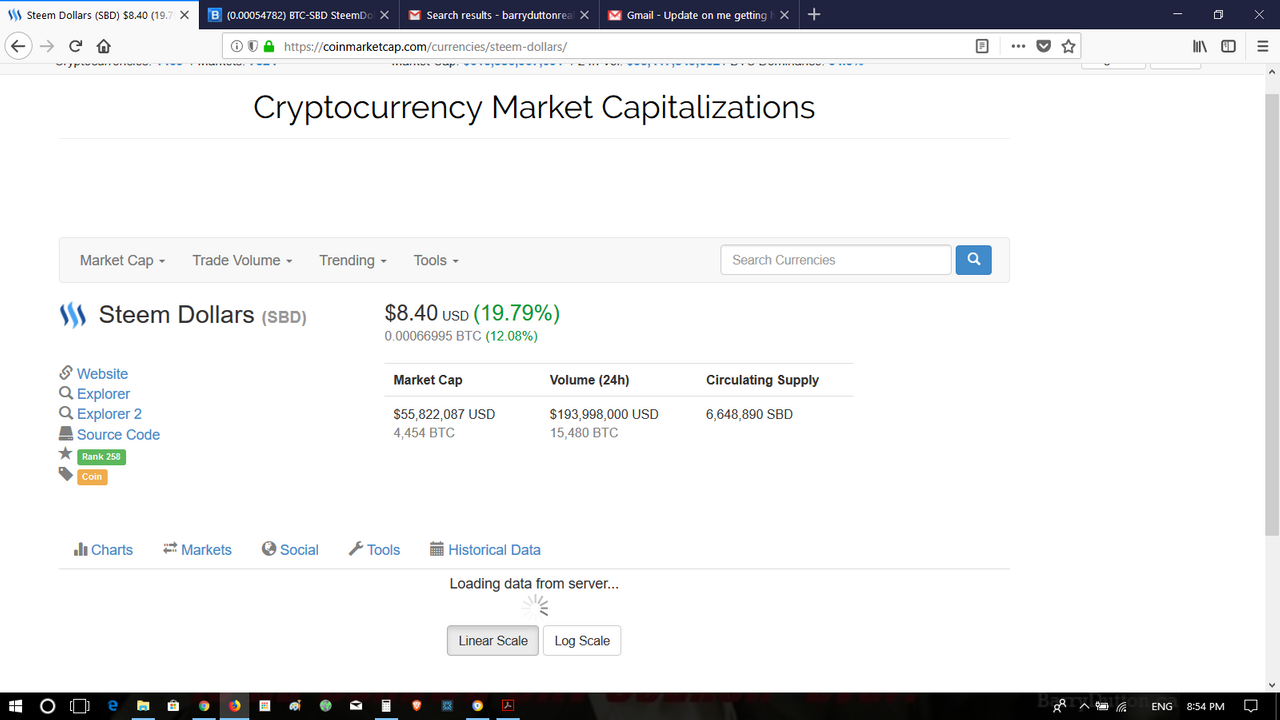Go back with the browser back arrow
Image resolution: width=1280 pixels, height=720 pixels.
coord(17,46)
